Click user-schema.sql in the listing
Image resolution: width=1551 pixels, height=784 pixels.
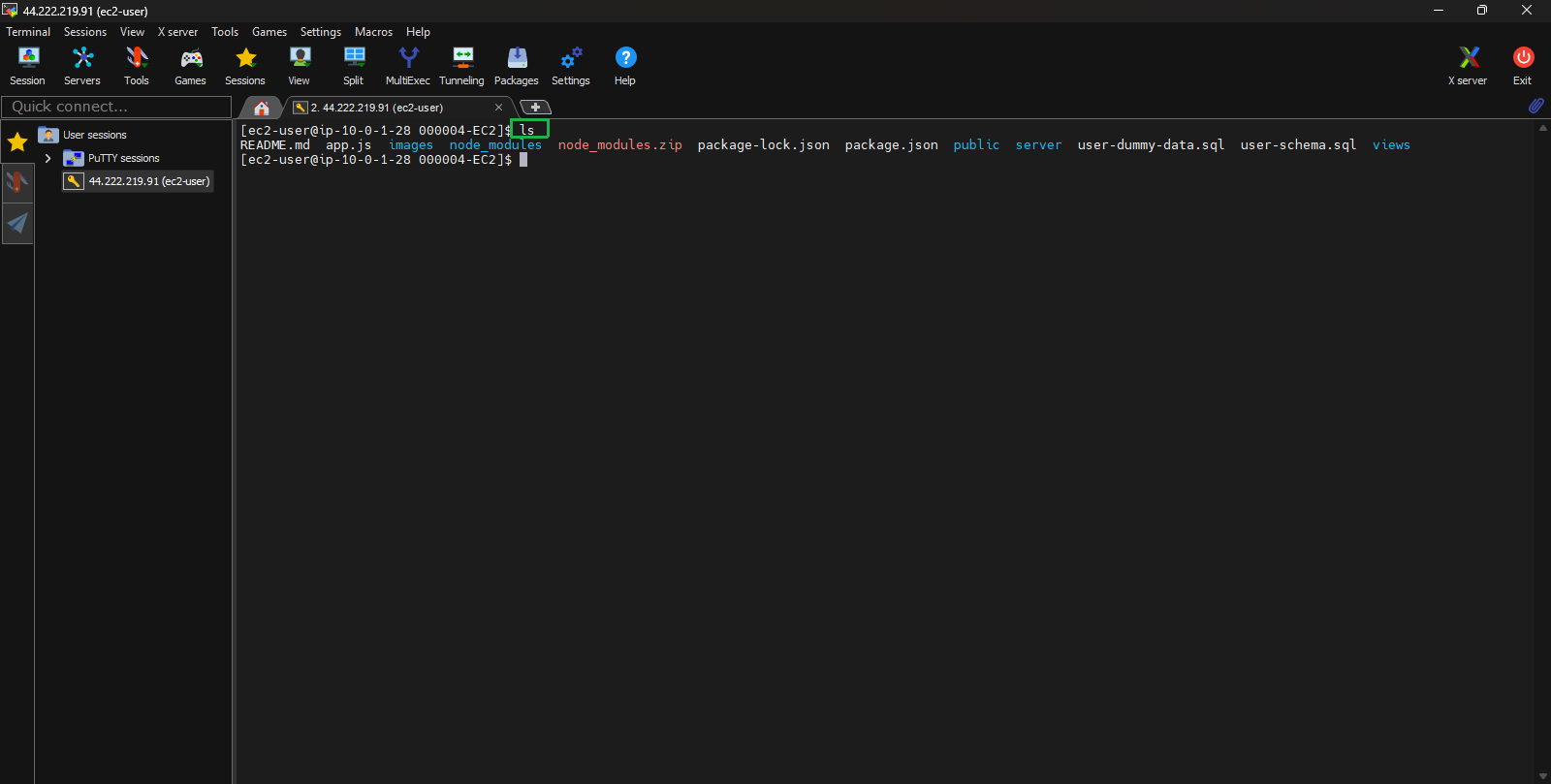click(x=1299, y=145)
